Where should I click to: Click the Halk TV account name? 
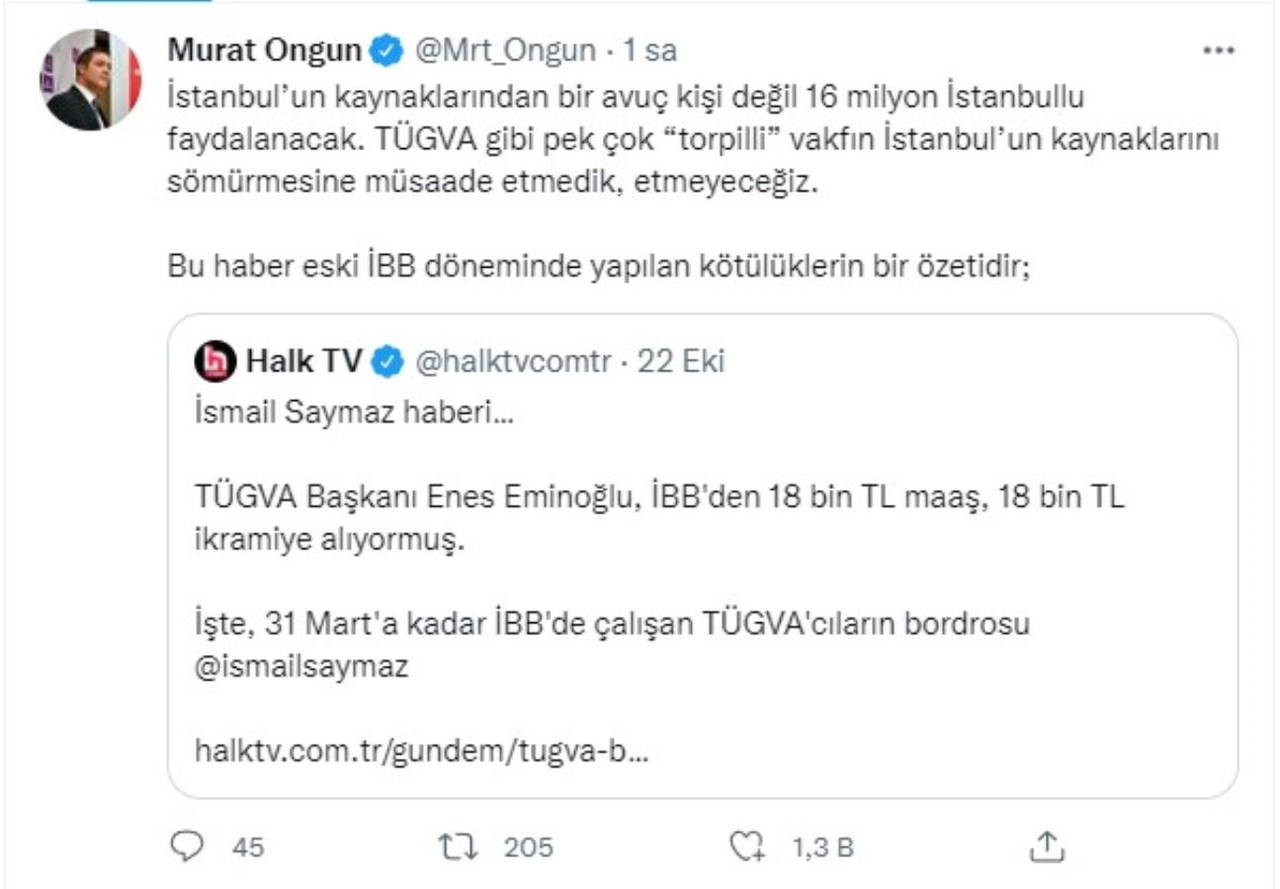tap(303, 362)
